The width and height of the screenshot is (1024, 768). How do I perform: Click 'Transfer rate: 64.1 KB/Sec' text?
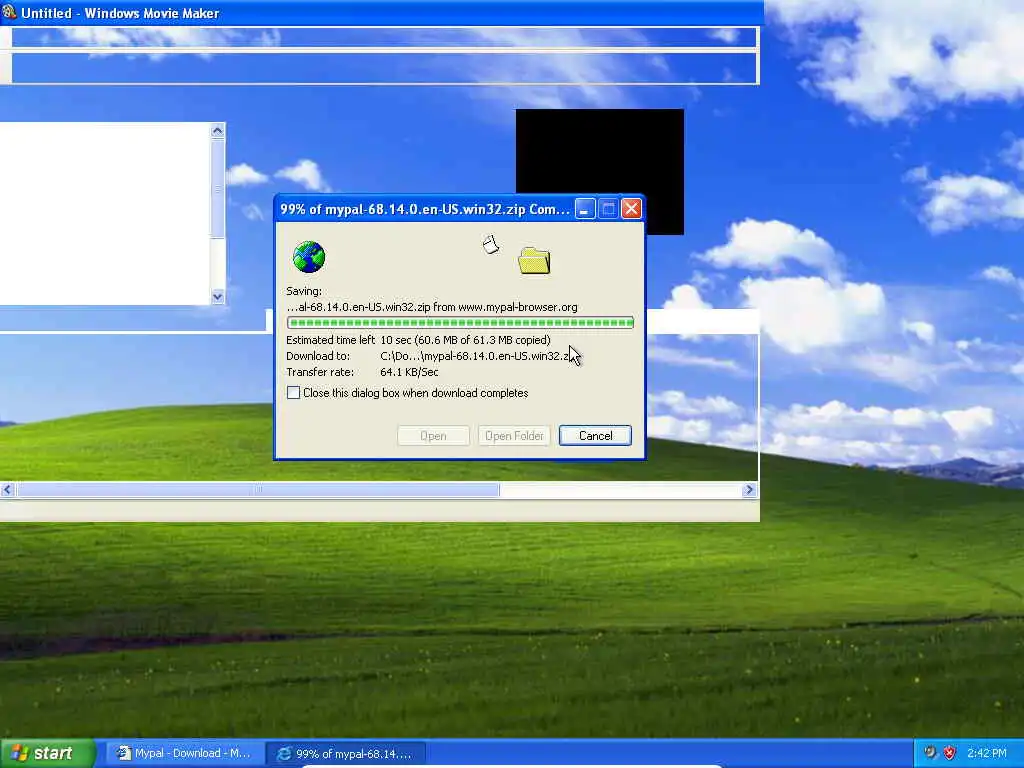(362, 372)
